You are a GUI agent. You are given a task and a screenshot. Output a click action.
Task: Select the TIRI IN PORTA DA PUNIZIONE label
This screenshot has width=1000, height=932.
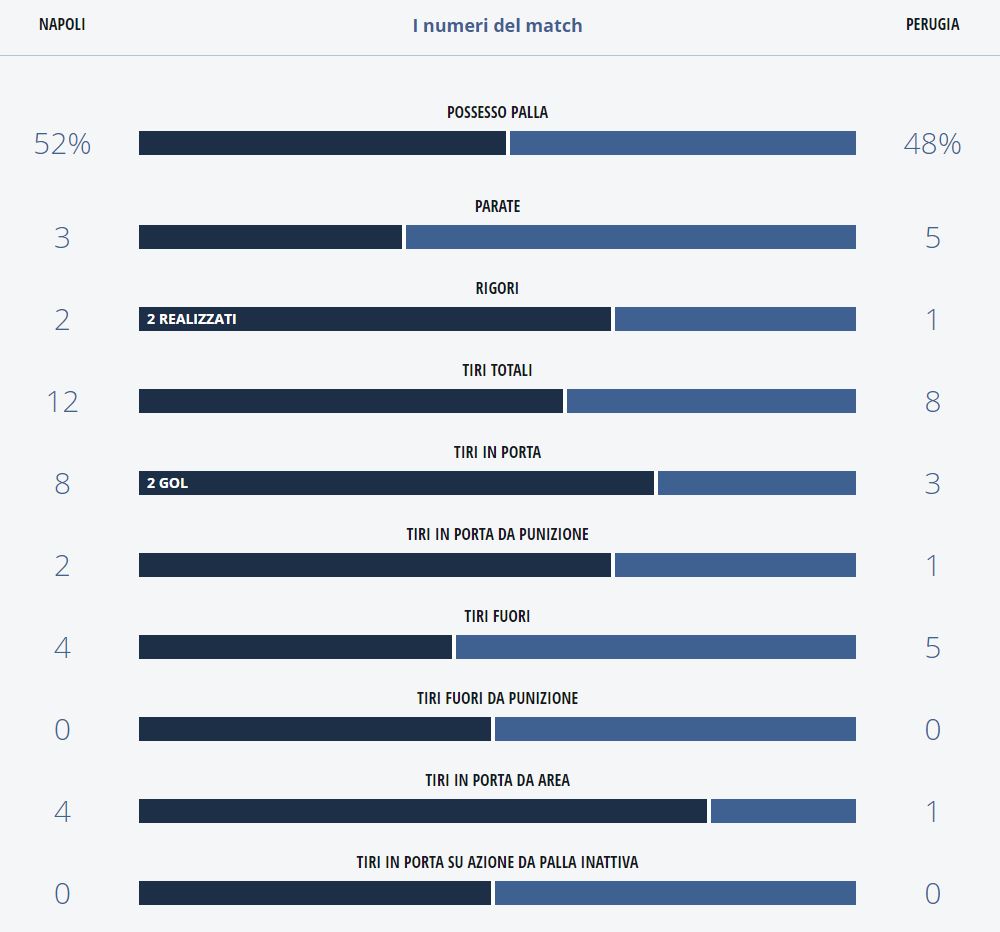click(x=497, y=535)
